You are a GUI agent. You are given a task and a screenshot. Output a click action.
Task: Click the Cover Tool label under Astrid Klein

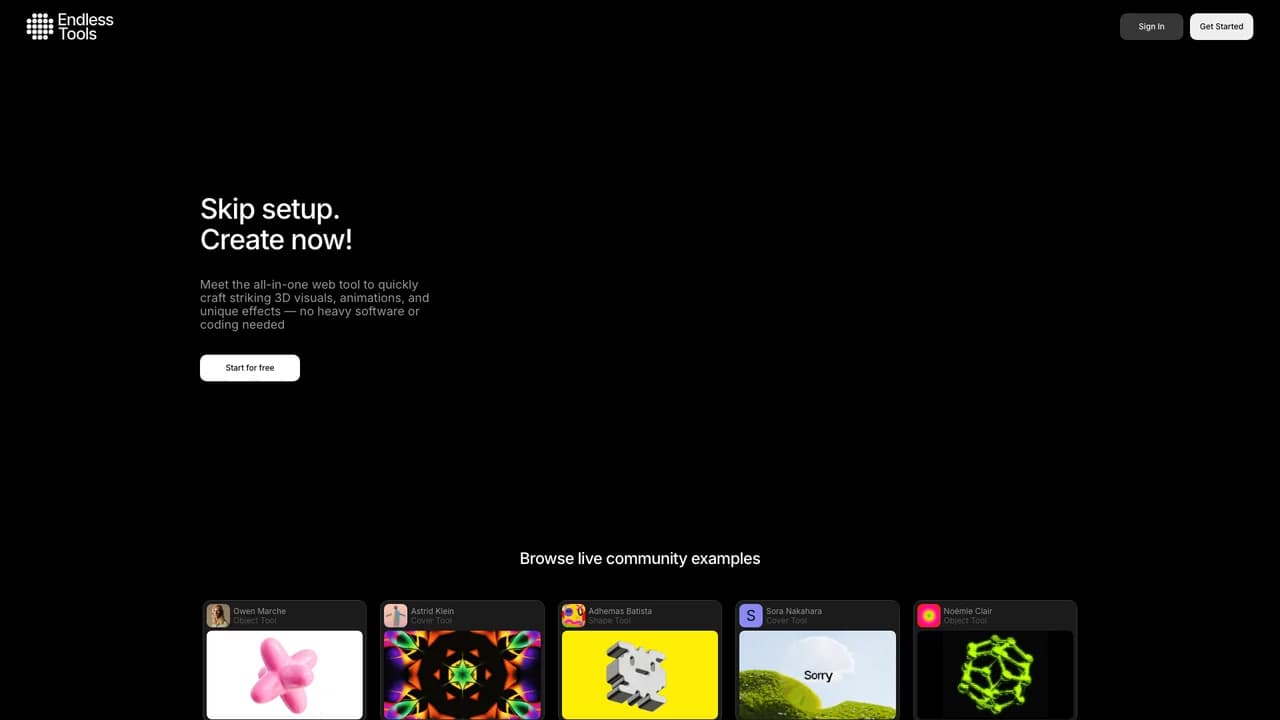[432, 621]
